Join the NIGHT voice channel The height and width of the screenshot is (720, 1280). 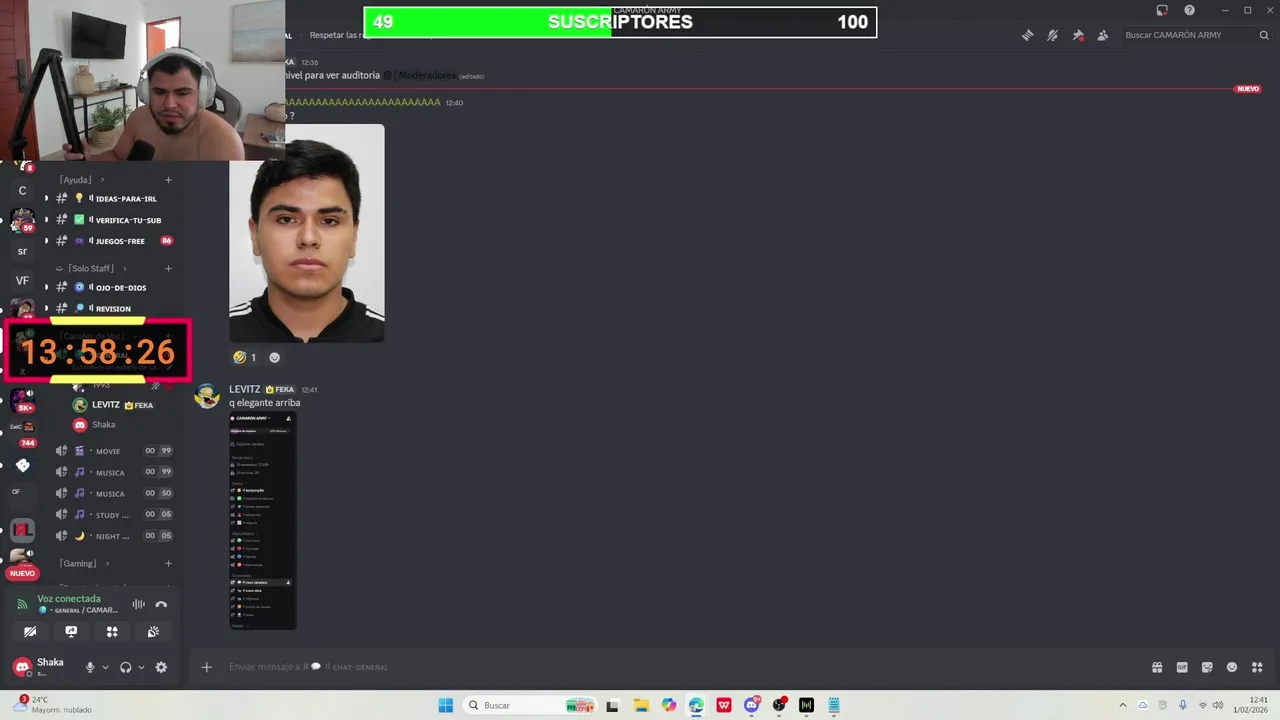coord(113,536)
